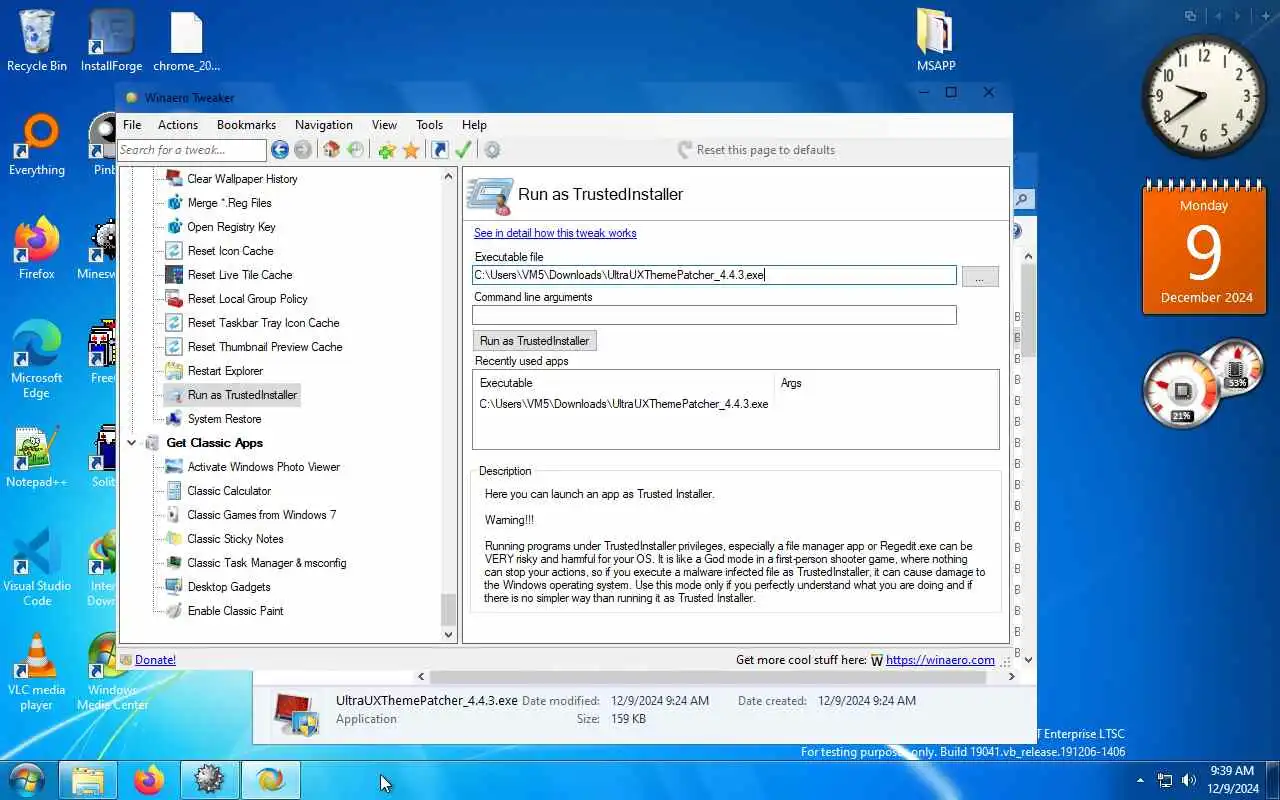This screenshot has height=800, width=1280.
Task: Click the tree panel scroll up arrow
Action: 449,177
